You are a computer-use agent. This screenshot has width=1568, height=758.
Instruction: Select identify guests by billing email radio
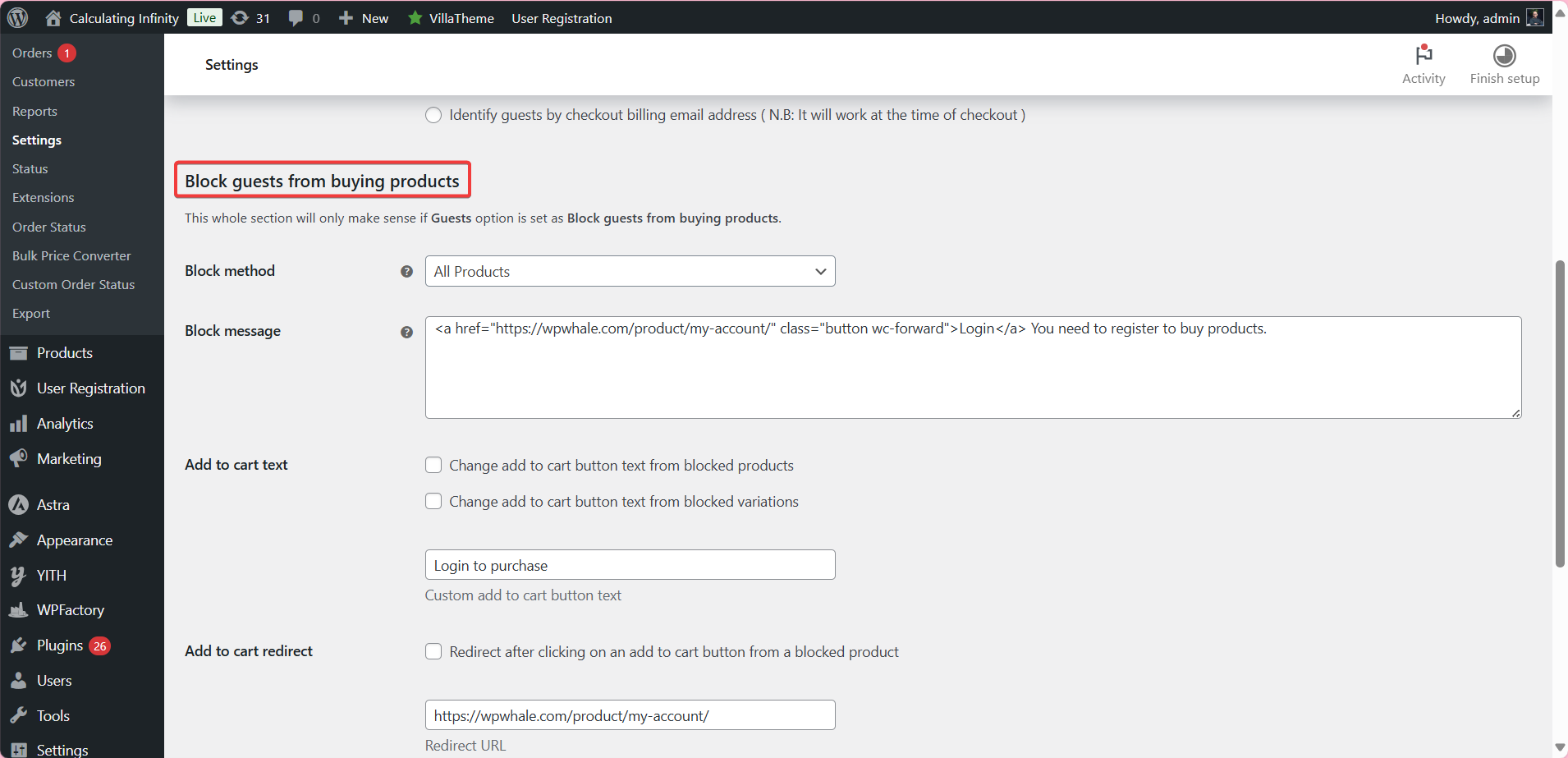tap(433, 115)
